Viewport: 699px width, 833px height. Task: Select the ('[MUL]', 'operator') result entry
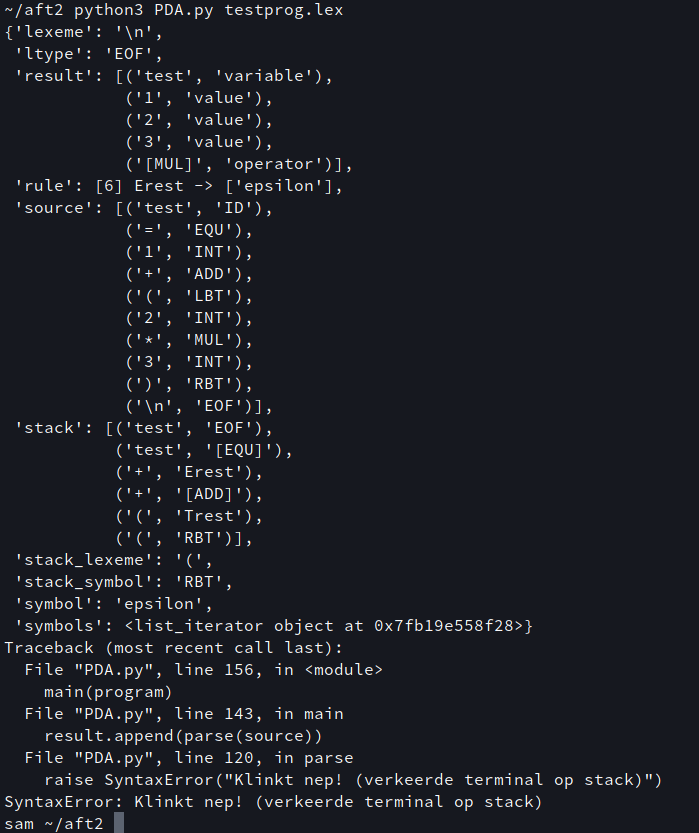[x=238, y=164]
